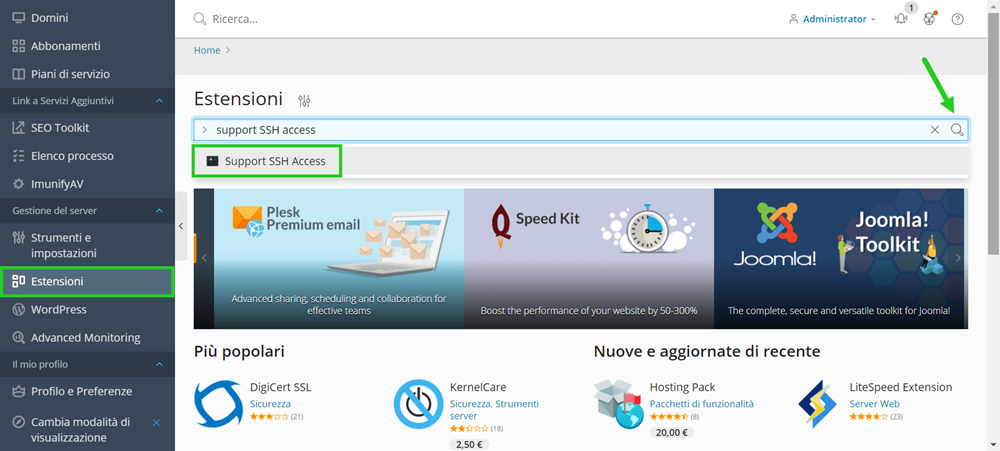The width and height of the screenshot is (1000, 451).
Task: Expand categories chevron in extensions search box
Action: pyautogui.click(x=204, y=129)
